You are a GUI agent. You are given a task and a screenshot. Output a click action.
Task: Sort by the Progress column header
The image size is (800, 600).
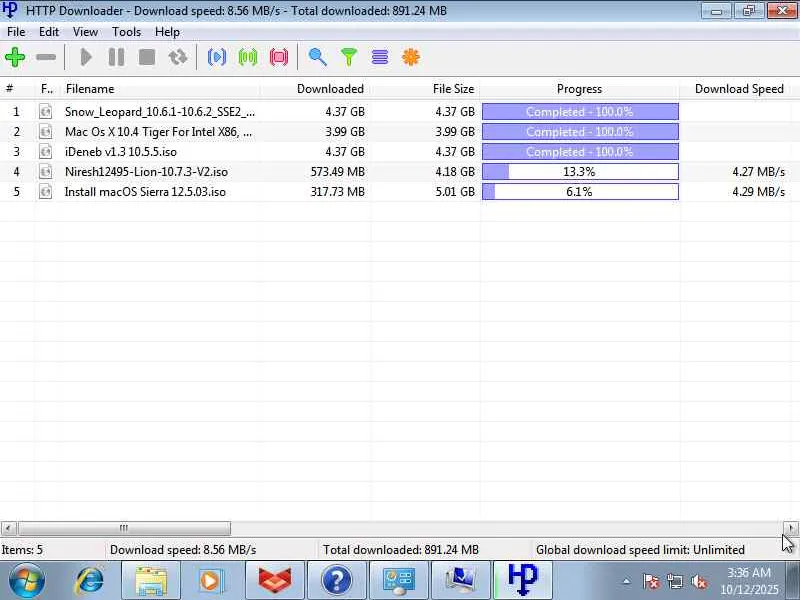click(x=580, y=89)
